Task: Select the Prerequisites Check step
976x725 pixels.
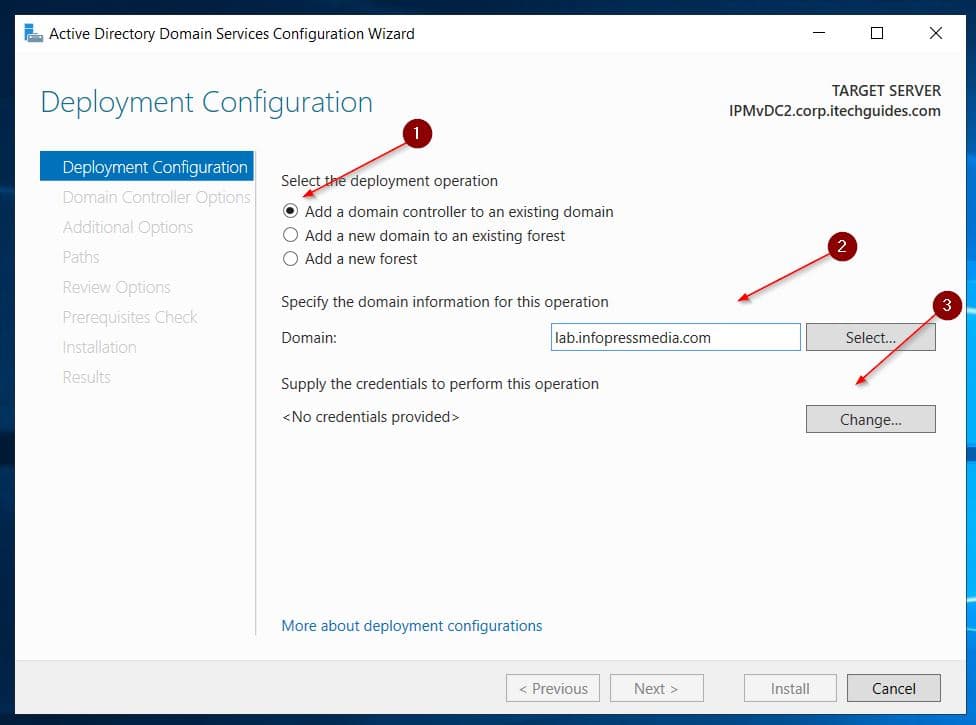Action: point(130,317)
